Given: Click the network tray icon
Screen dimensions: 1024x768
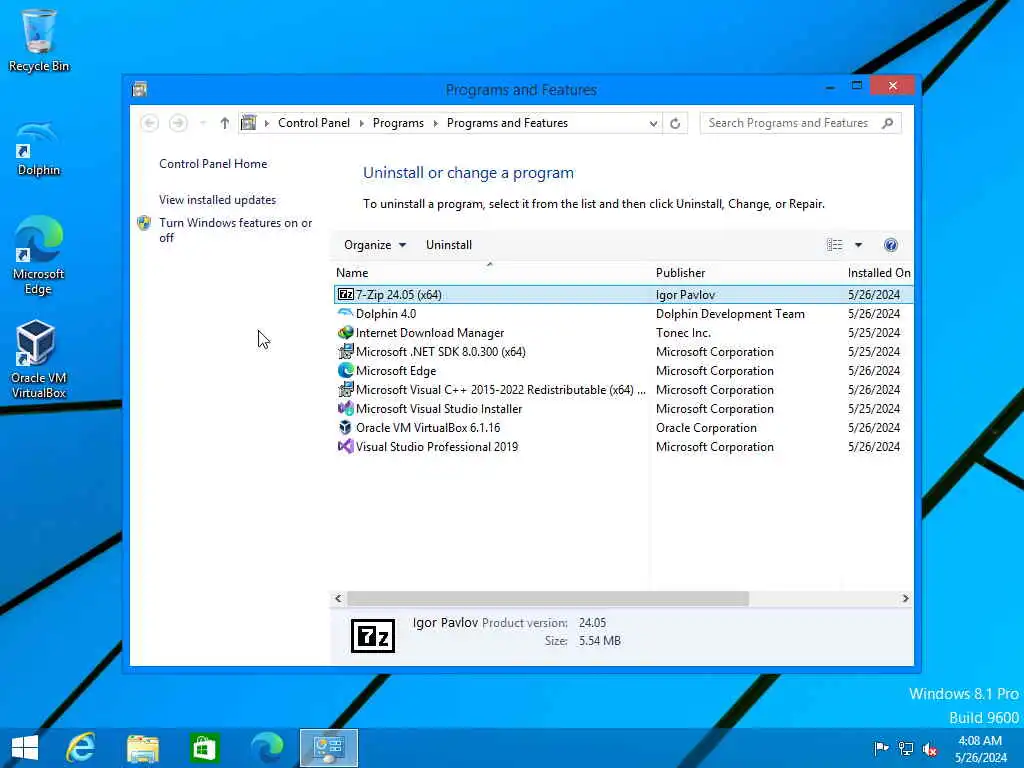Looking at the screenshot, I should [906, 748].
